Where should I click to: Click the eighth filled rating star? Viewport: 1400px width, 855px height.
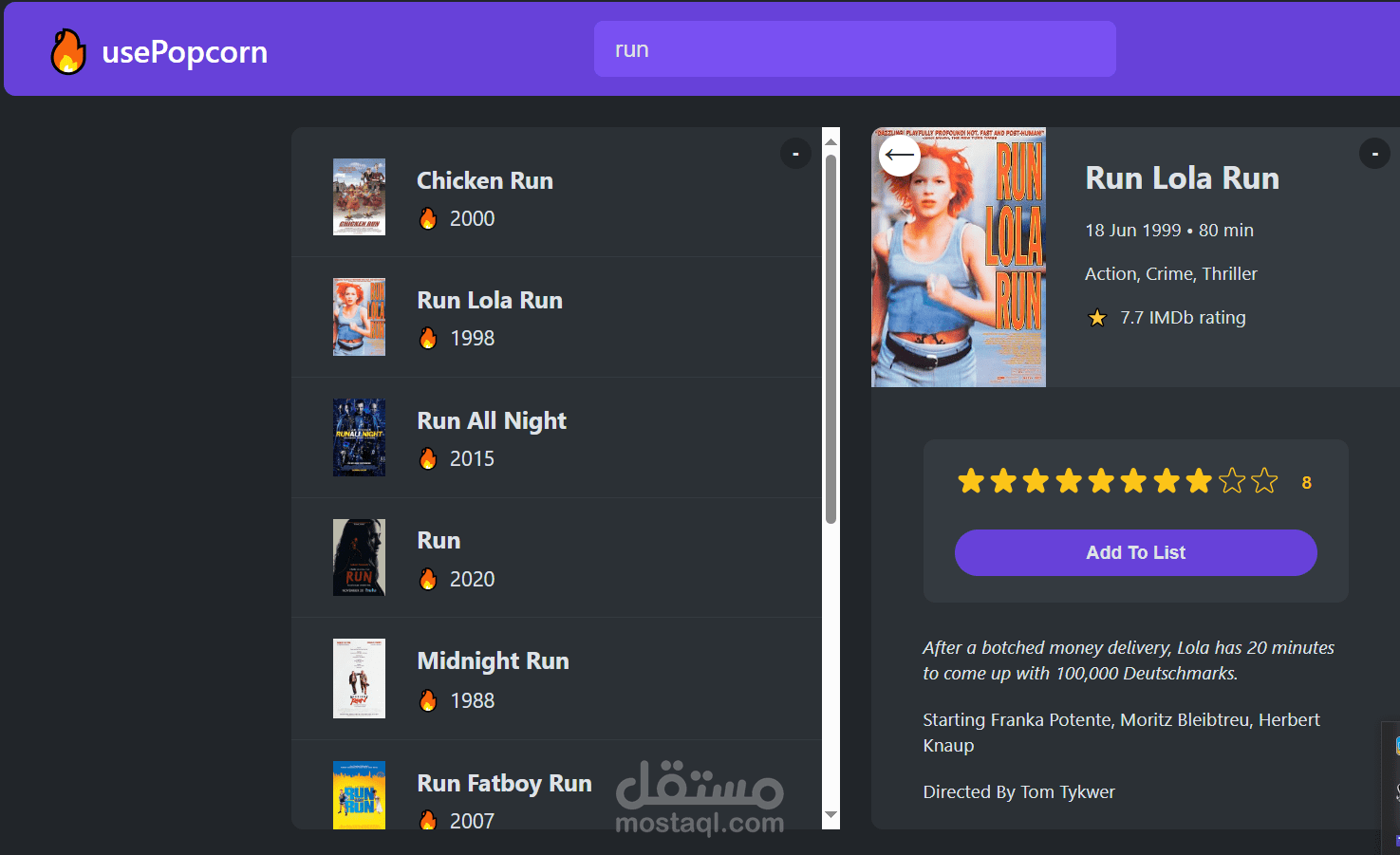[1199, 481]
